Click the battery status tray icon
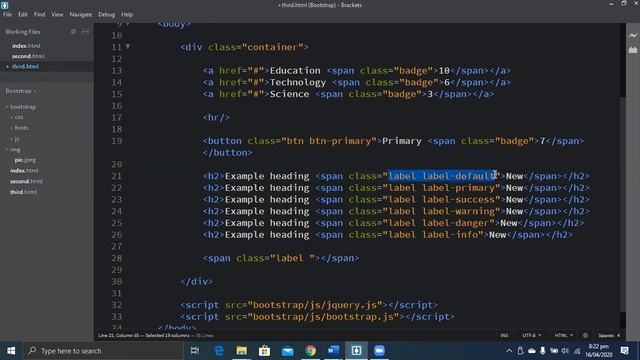 pos(554,351)
